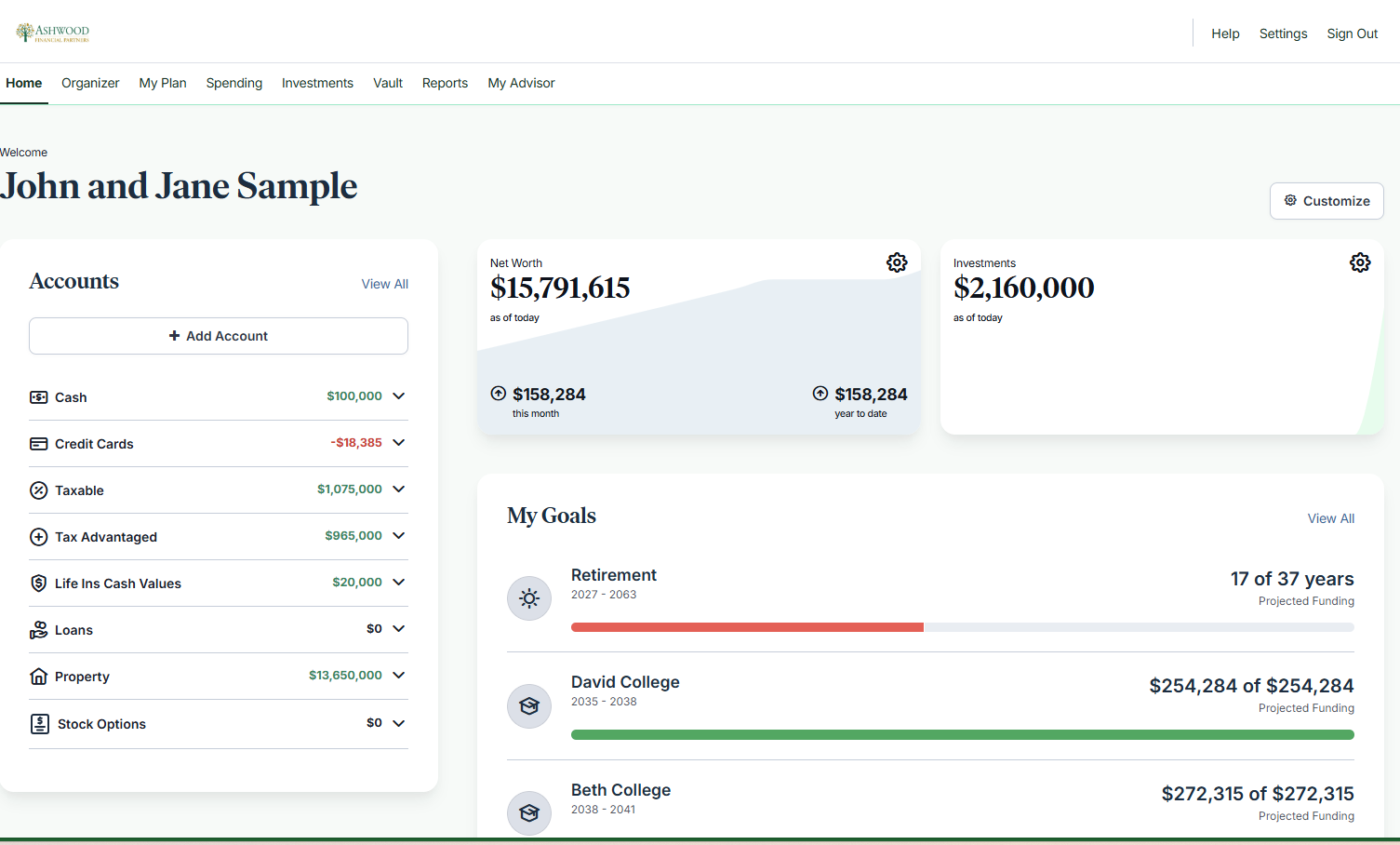This screenshot has height=845, width=1400.
Task: Open the Spending tab
Action: (233, 83)
